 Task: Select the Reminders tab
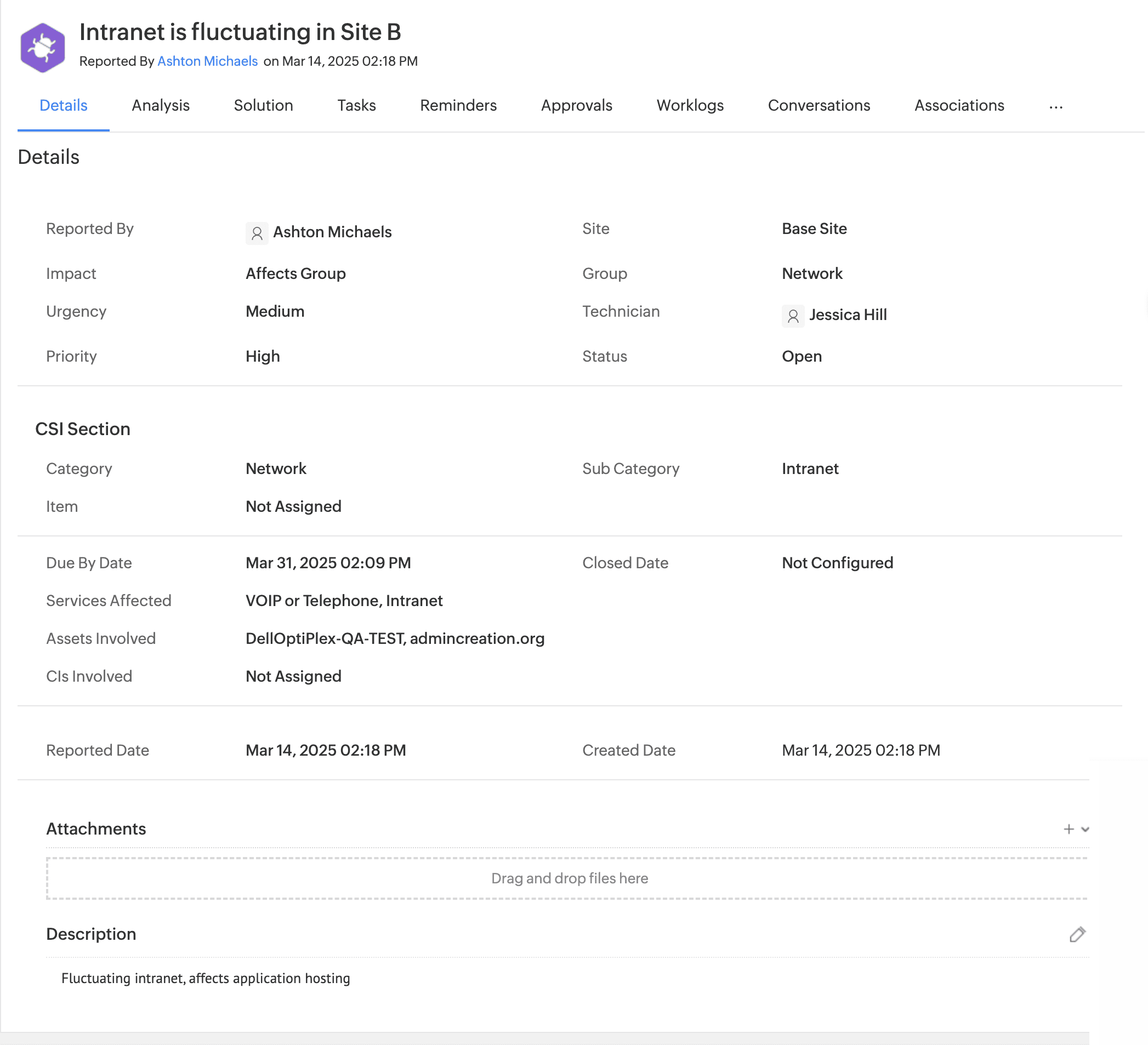pos(458,106)
